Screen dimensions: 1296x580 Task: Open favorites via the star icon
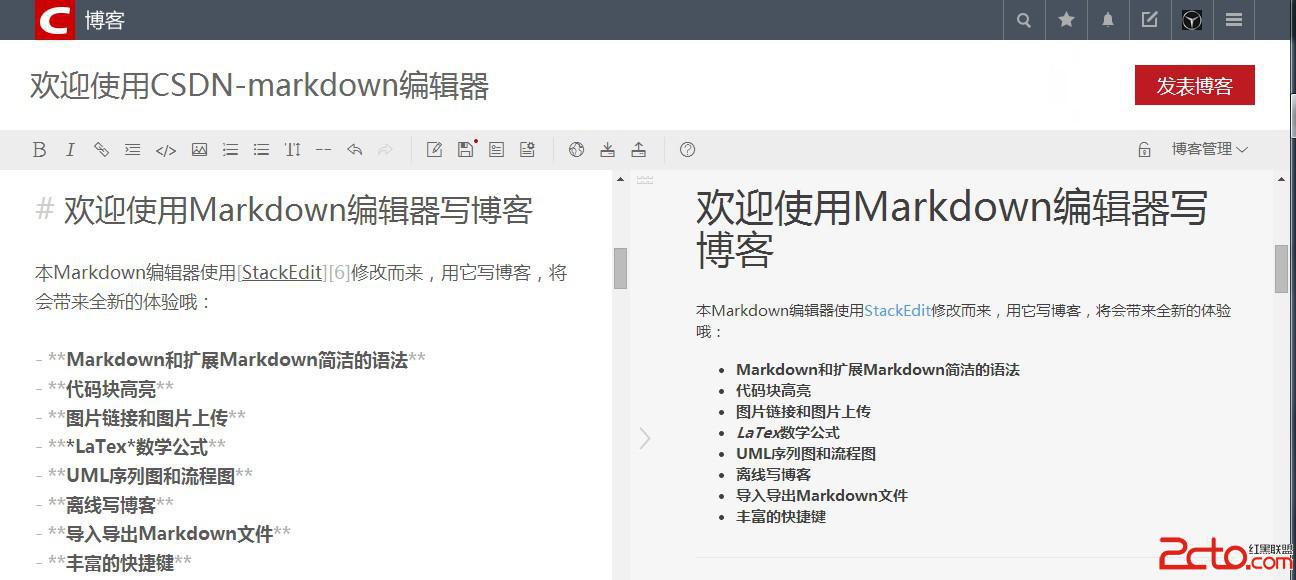1067,20
